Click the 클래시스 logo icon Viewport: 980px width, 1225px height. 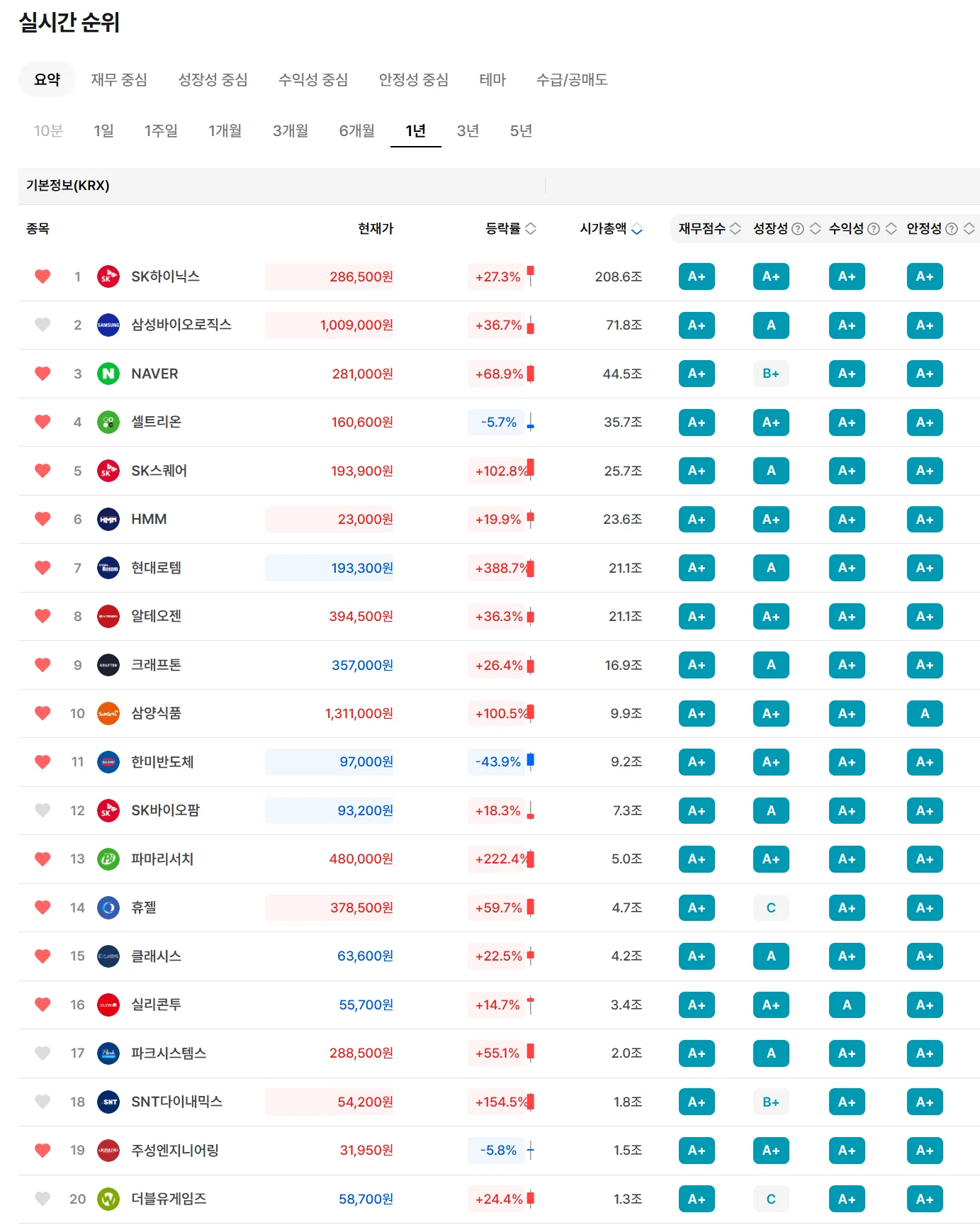point(108,956)
